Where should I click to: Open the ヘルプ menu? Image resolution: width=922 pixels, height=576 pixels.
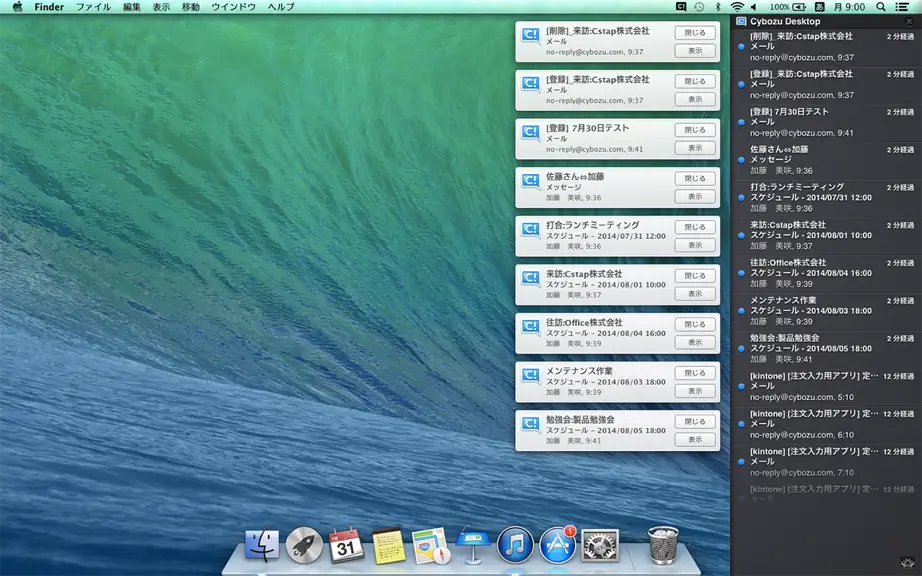tap(281, 6)
